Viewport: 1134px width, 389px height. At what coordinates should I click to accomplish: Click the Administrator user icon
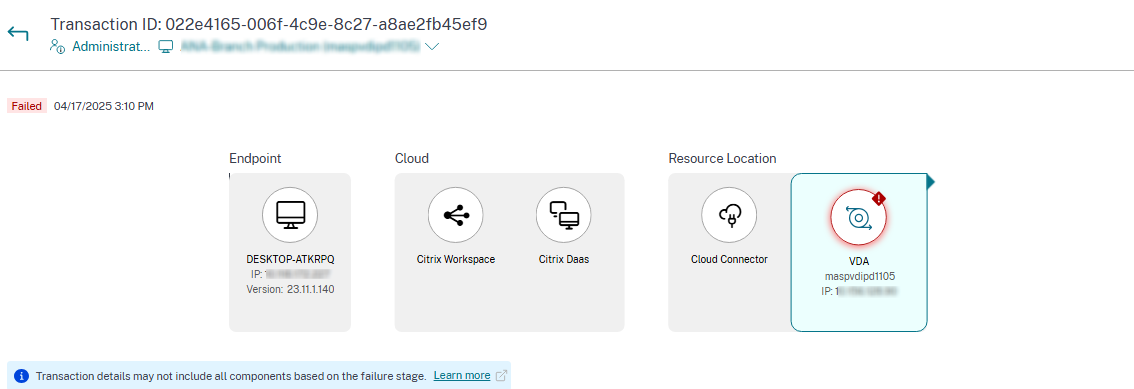click(x=58, y=46)
